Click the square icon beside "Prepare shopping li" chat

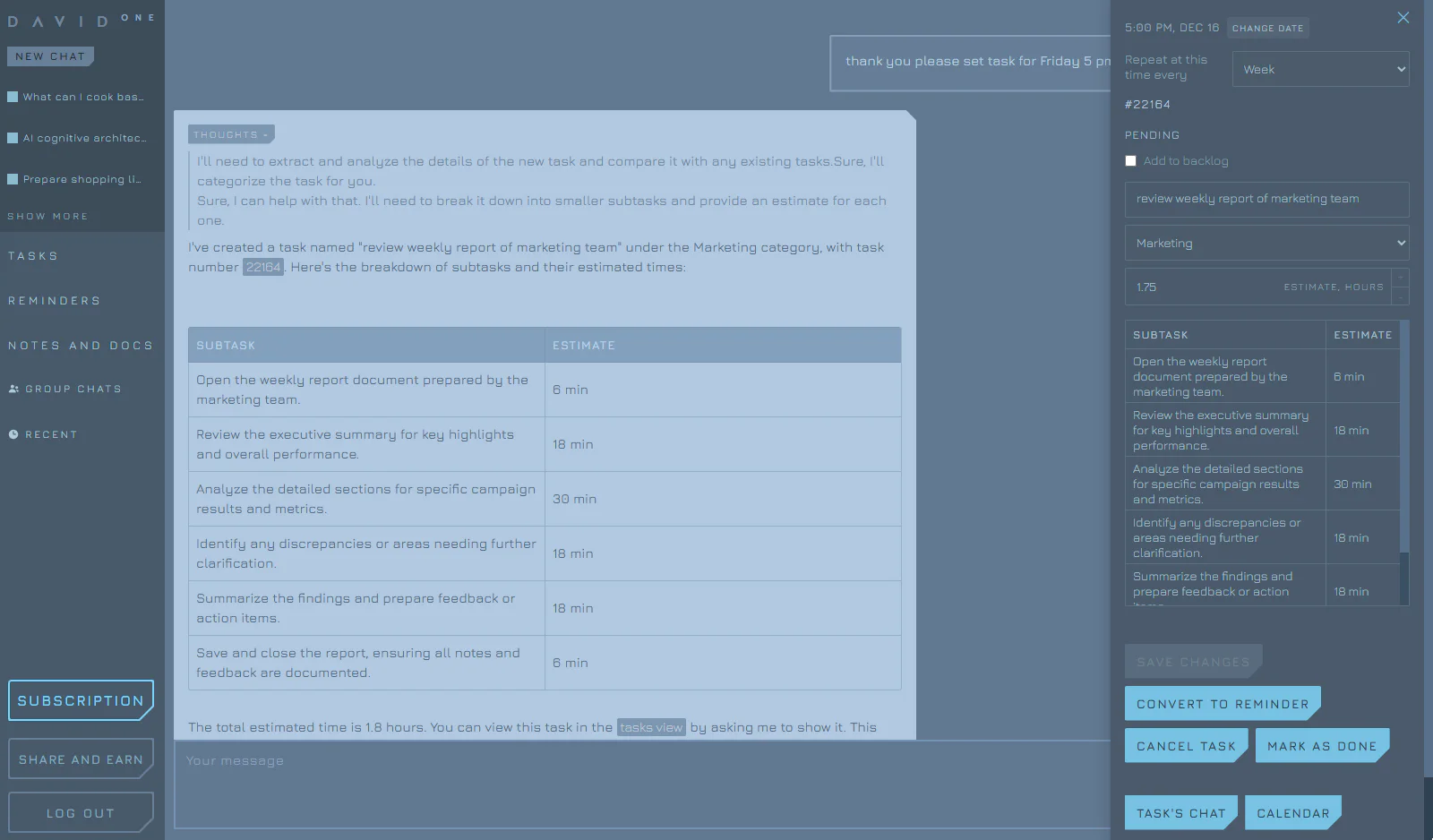pos(13,179)
